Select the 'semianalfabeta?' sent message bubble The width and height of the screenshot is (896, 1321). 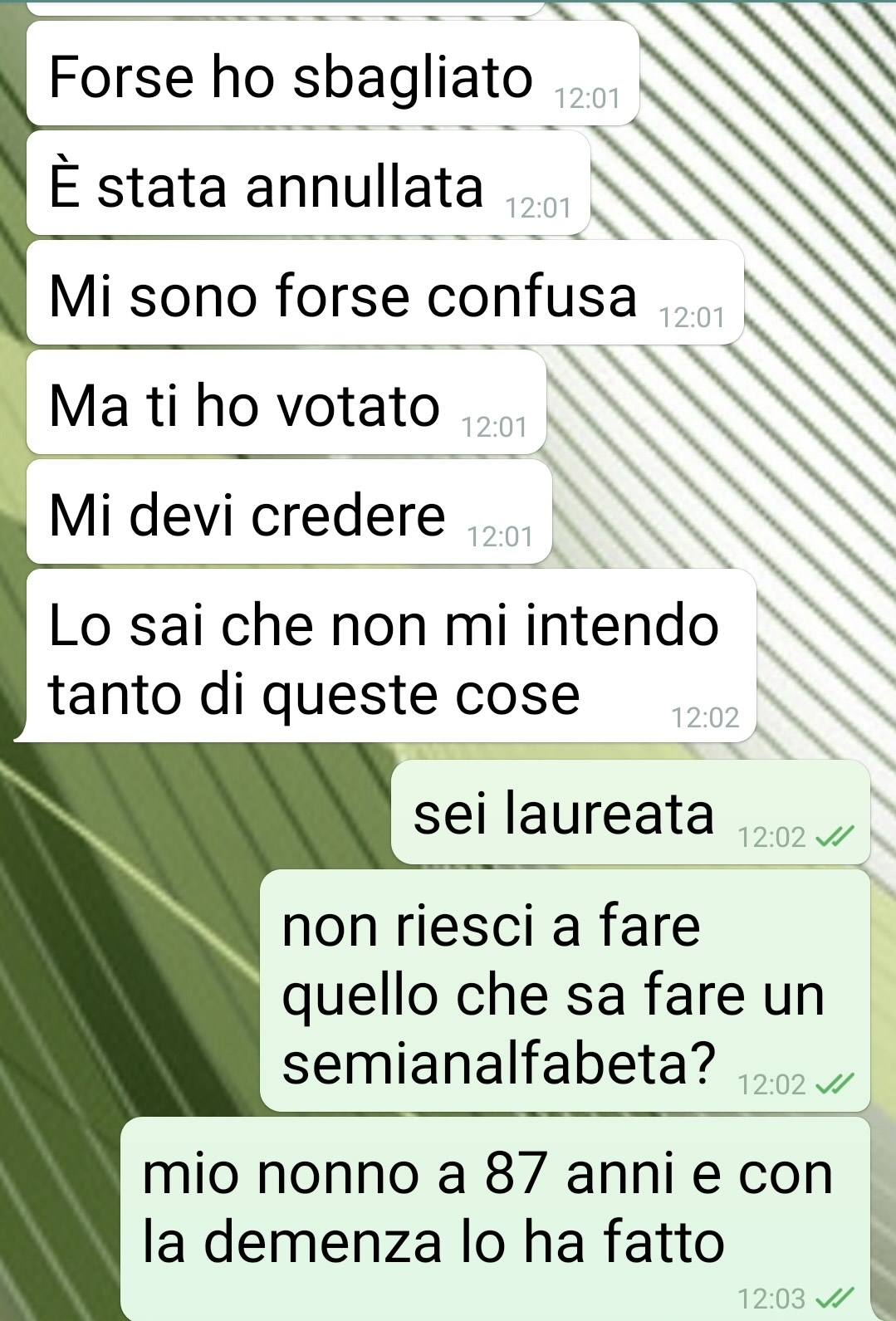tap(565, 991)
